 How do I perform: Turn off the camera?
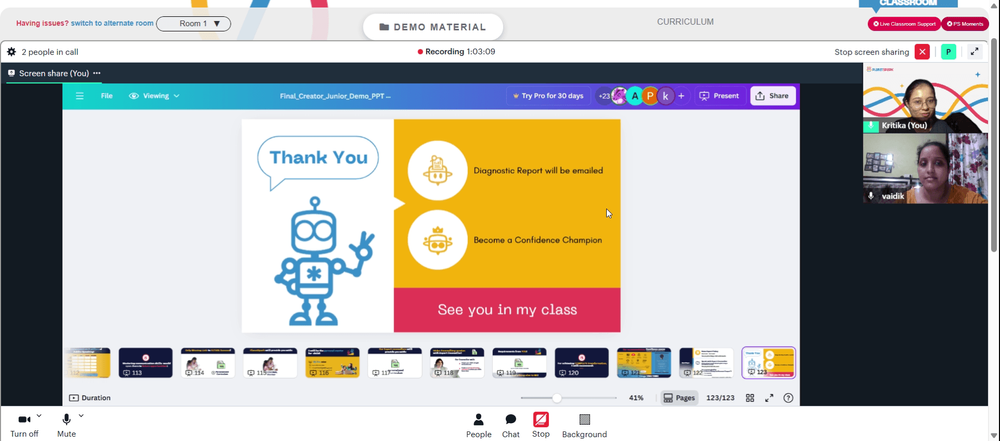pyautogui.click(x=24, y=426)
